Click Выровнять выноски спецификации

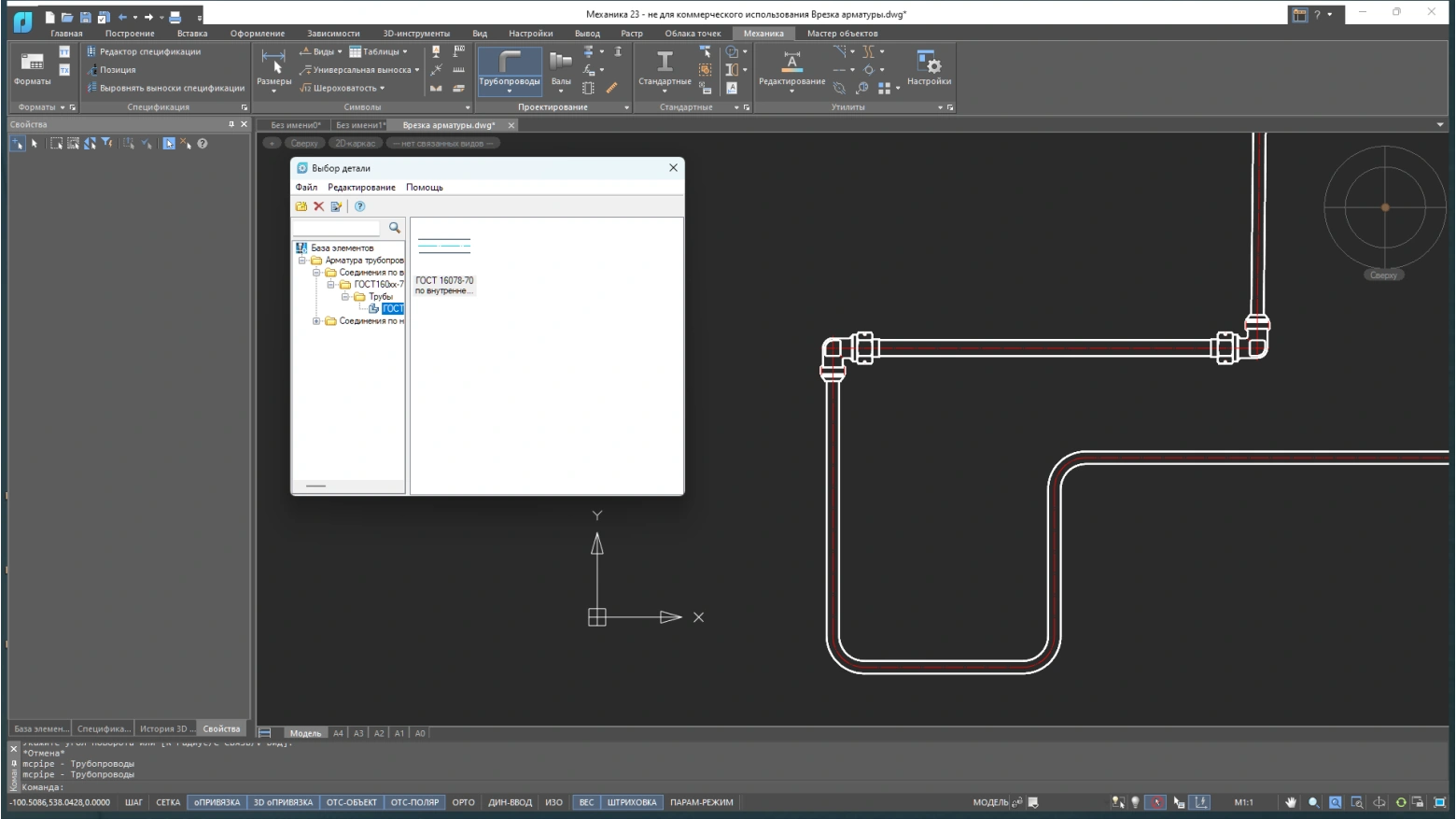tap(171, 89)
